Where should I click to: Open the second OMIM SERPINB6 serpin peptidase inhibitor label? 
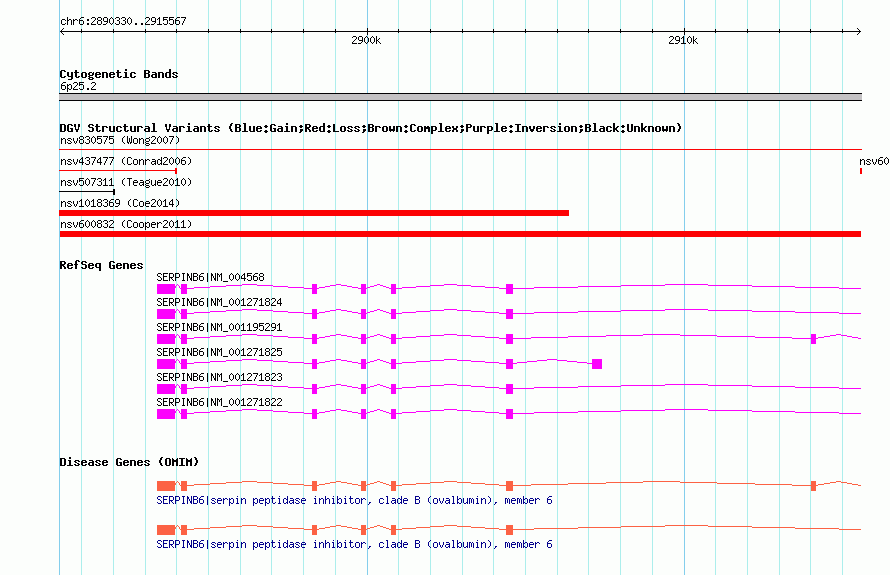354,544
